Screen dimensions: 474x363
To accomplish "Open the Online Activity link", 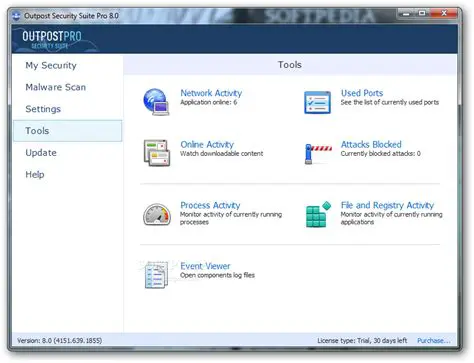I will (x=207, y=144).
